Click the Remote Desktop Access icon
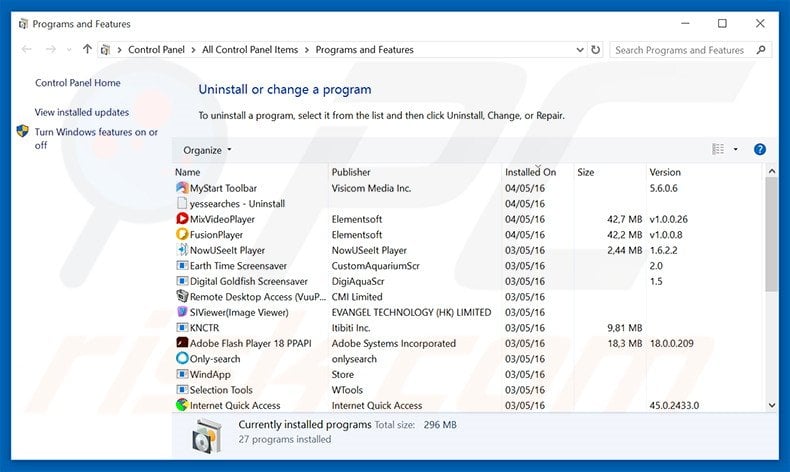Viewport: 790px width, 472px height. (182, 297)
